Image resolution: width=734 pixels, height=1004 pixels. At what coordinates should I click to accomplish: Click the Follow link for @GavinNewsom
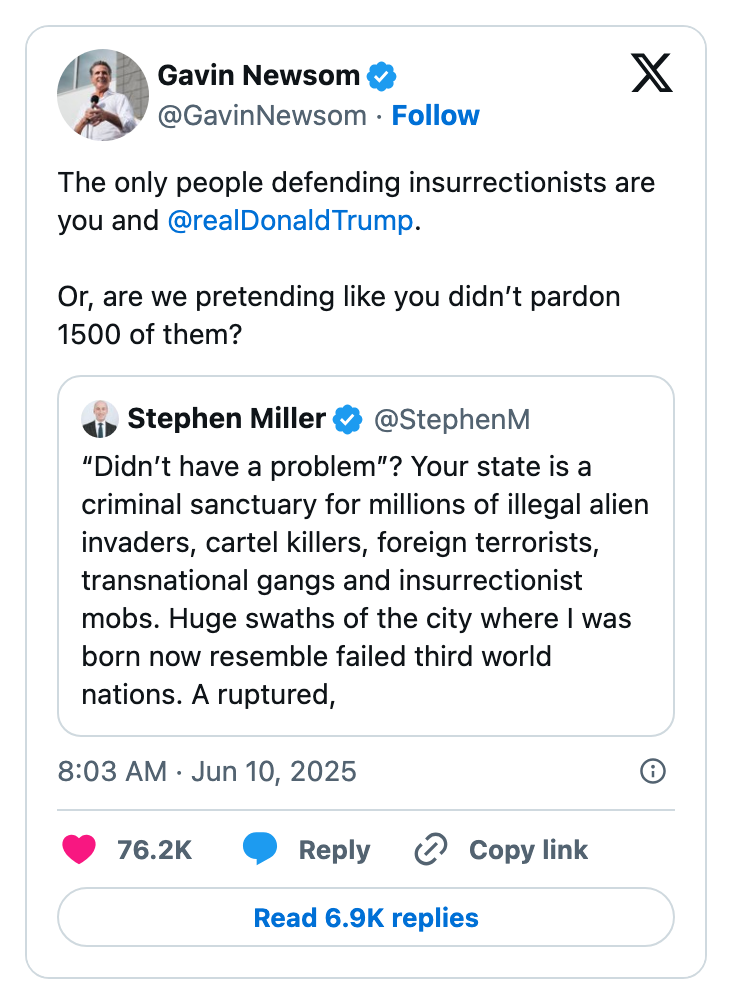click(436, 115)
